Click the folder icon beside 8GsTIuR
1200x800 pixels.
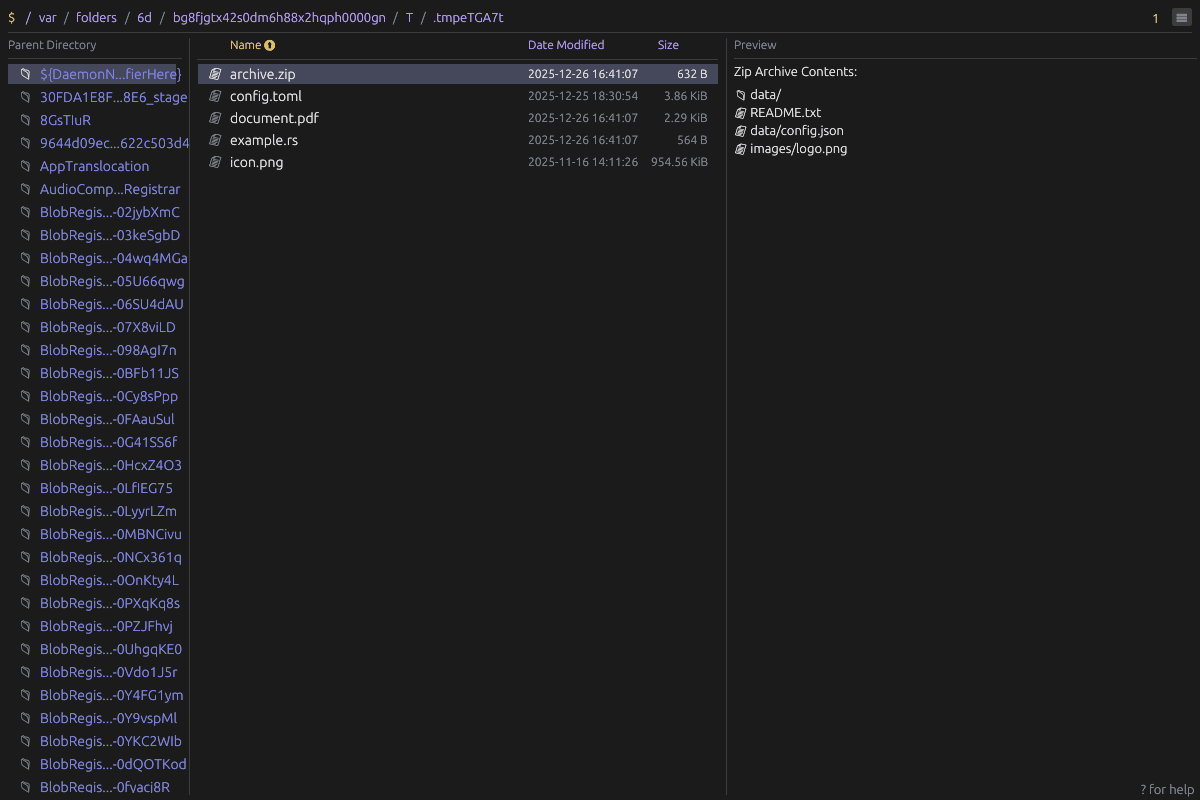coord(26,120)
